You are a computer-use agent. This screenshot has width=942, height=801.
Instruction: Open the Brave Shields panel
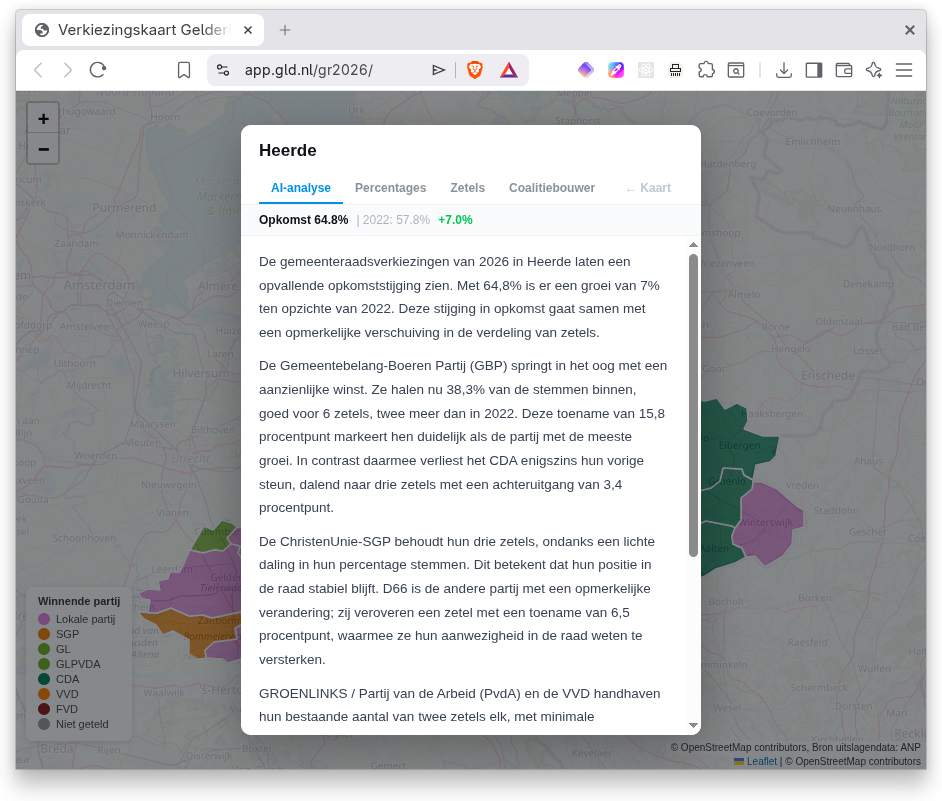click(x=474, y=70)
